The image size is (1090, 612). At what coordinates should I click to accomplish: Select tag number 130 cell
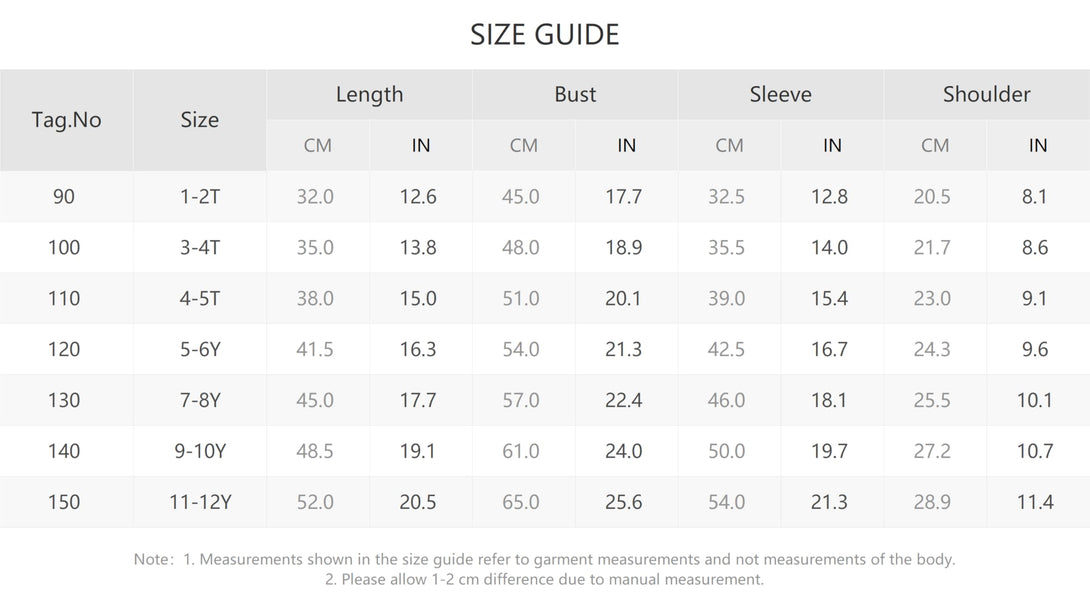coord(64,401)
